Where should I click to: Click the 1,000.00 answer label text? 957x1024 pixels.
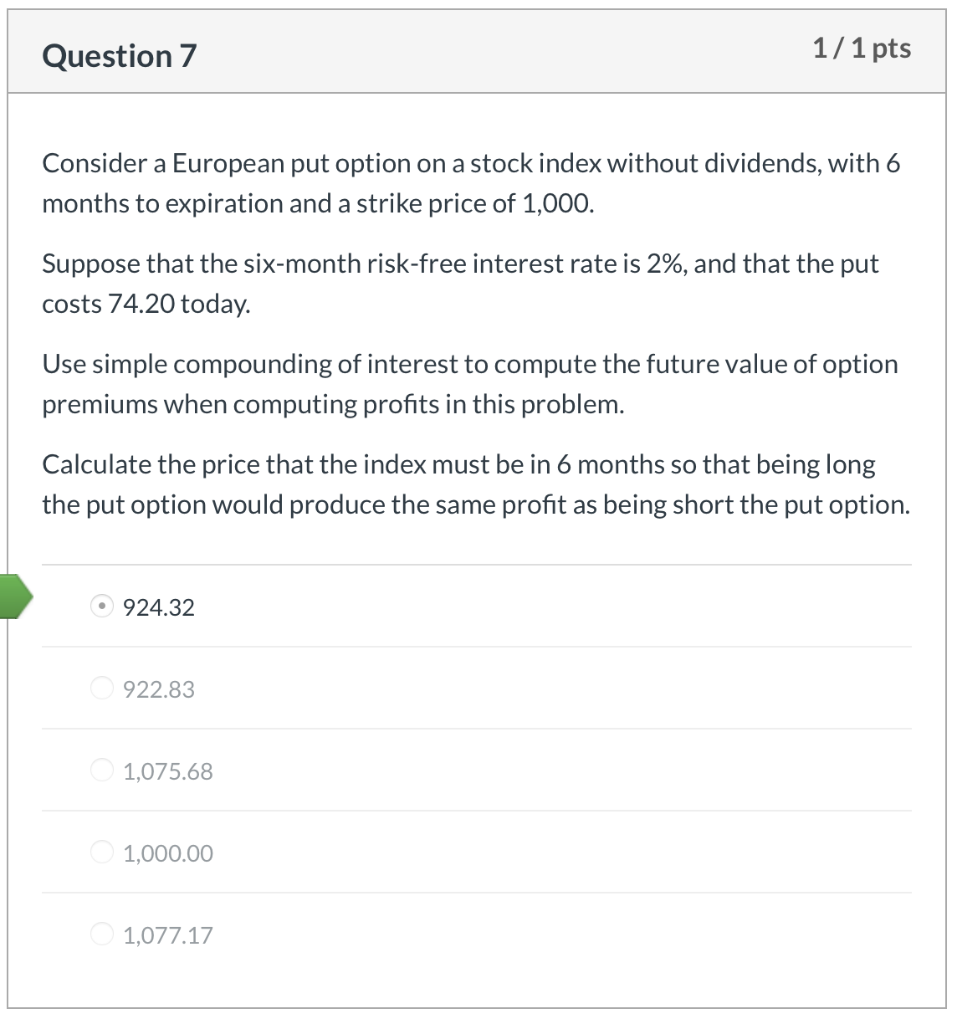168,853
